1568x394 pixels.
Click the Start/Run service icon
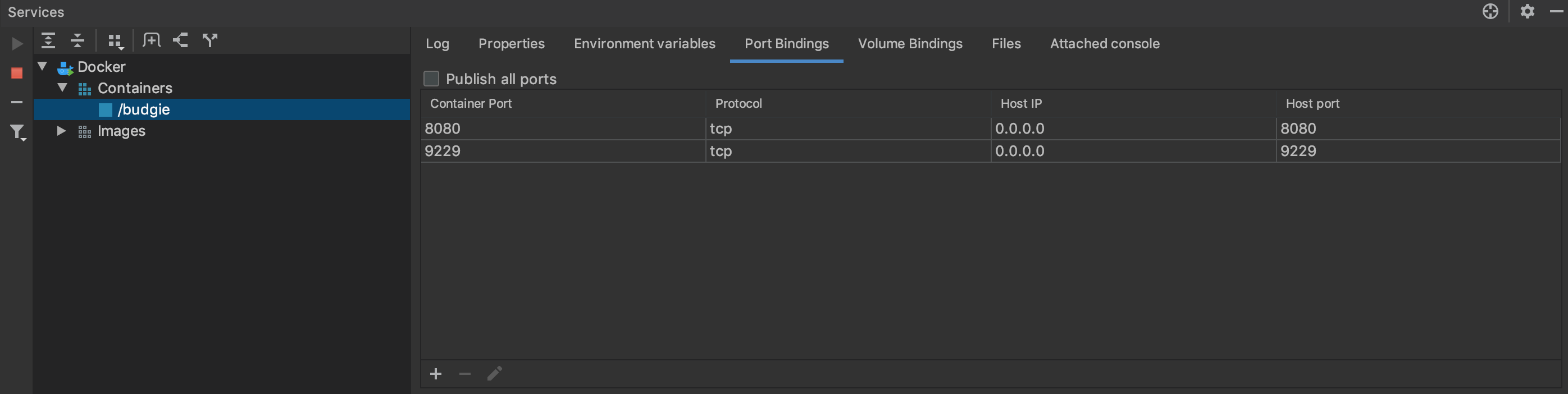click(x=17, y=44)
